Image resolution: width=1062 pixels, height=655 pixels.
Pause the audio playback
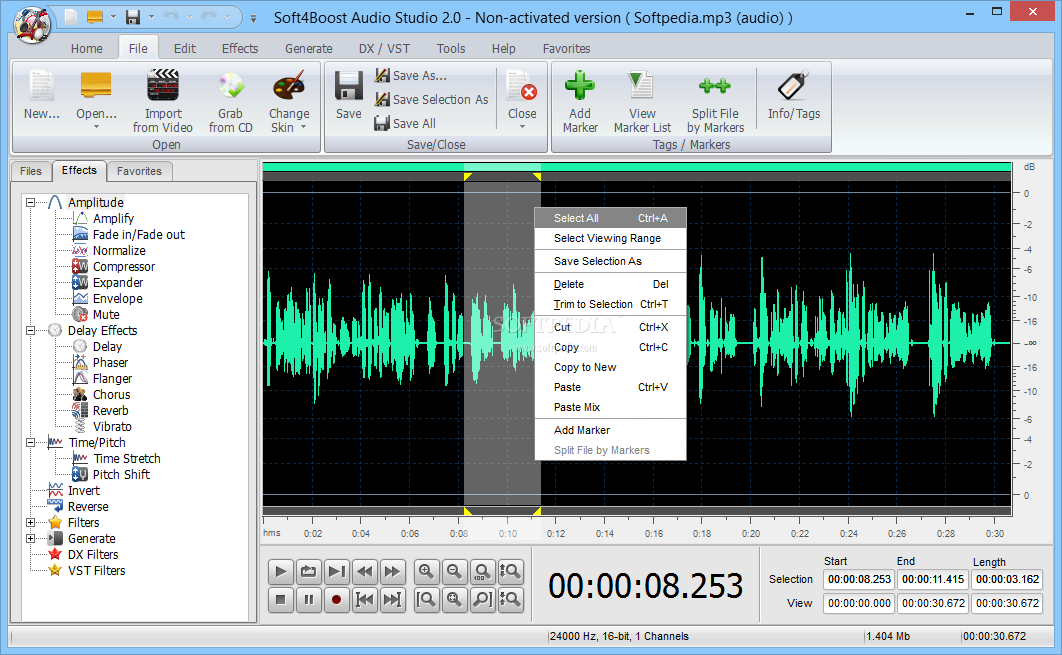coord(308,599)
